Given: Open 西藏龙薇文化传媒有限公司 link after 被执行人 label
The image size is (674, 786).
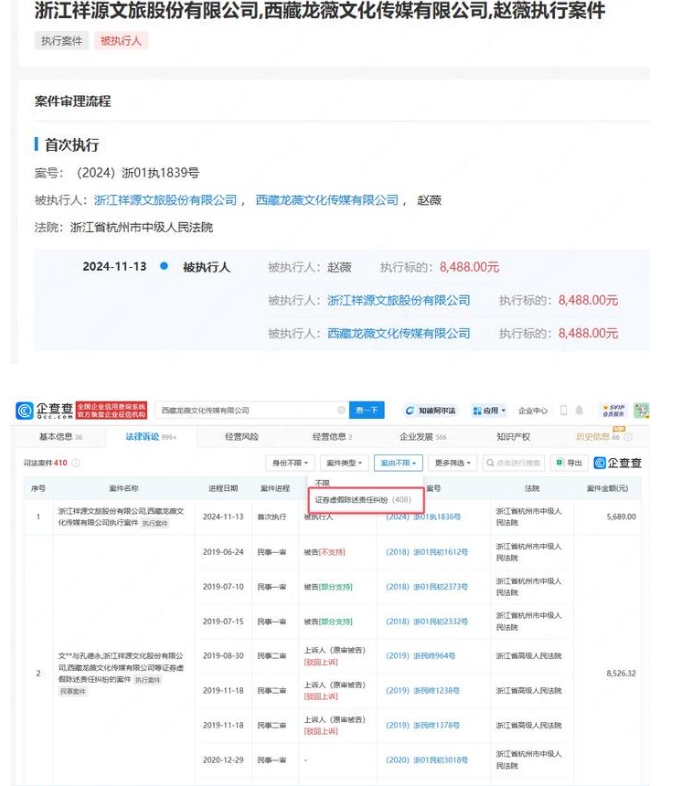Looking at the screenshot, I should pyautogui.click(x=327, y=200).
